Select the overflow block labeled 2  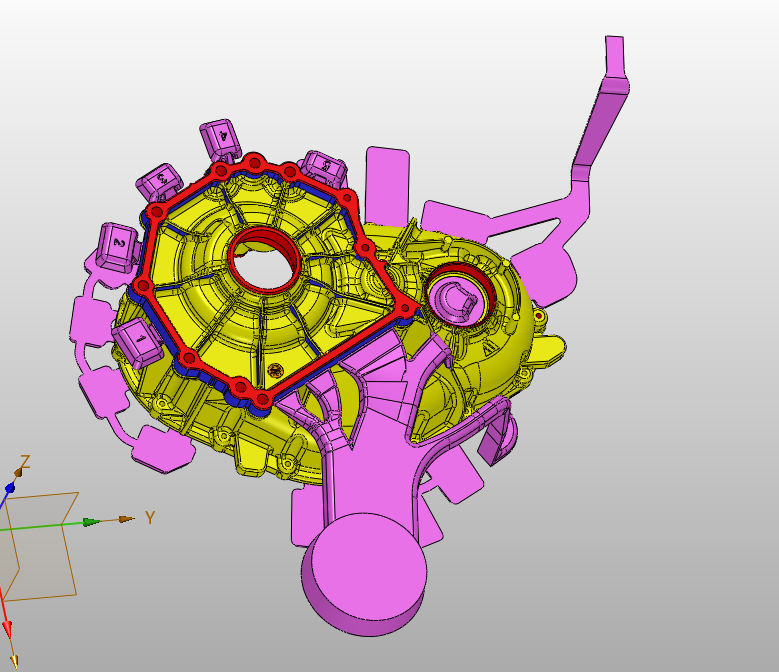click(116, 244)
